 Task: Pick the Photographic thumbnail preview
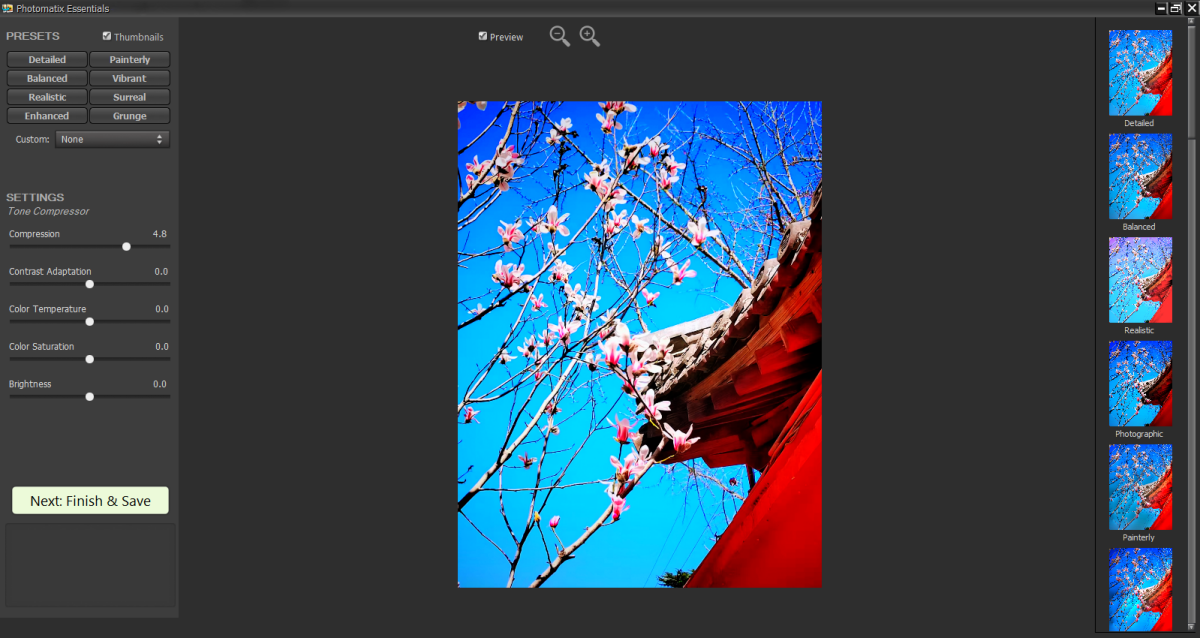pyautogui.click(x=1140, y=384)
